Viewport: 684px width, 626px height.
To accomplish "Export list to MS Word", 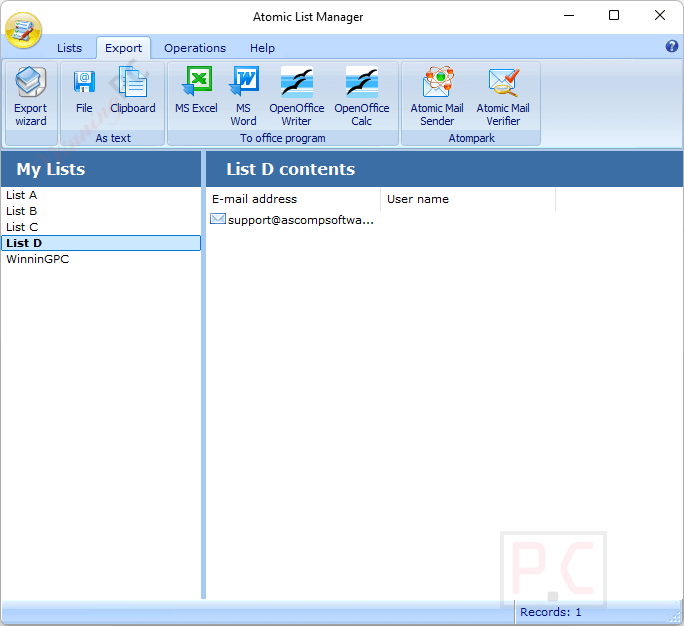I will click(x=243, y=97).
